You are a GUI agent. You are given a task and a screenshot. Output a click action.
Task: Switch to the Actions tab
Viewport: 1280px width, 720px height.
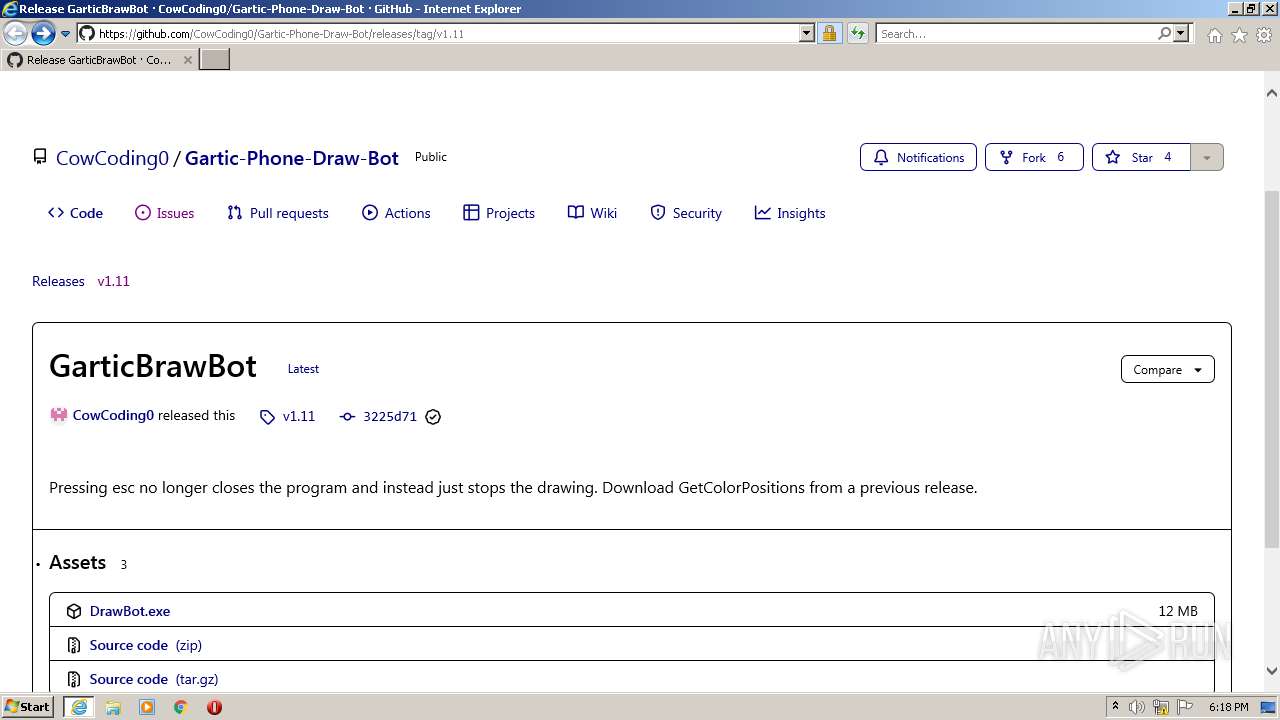pos(396,213)
